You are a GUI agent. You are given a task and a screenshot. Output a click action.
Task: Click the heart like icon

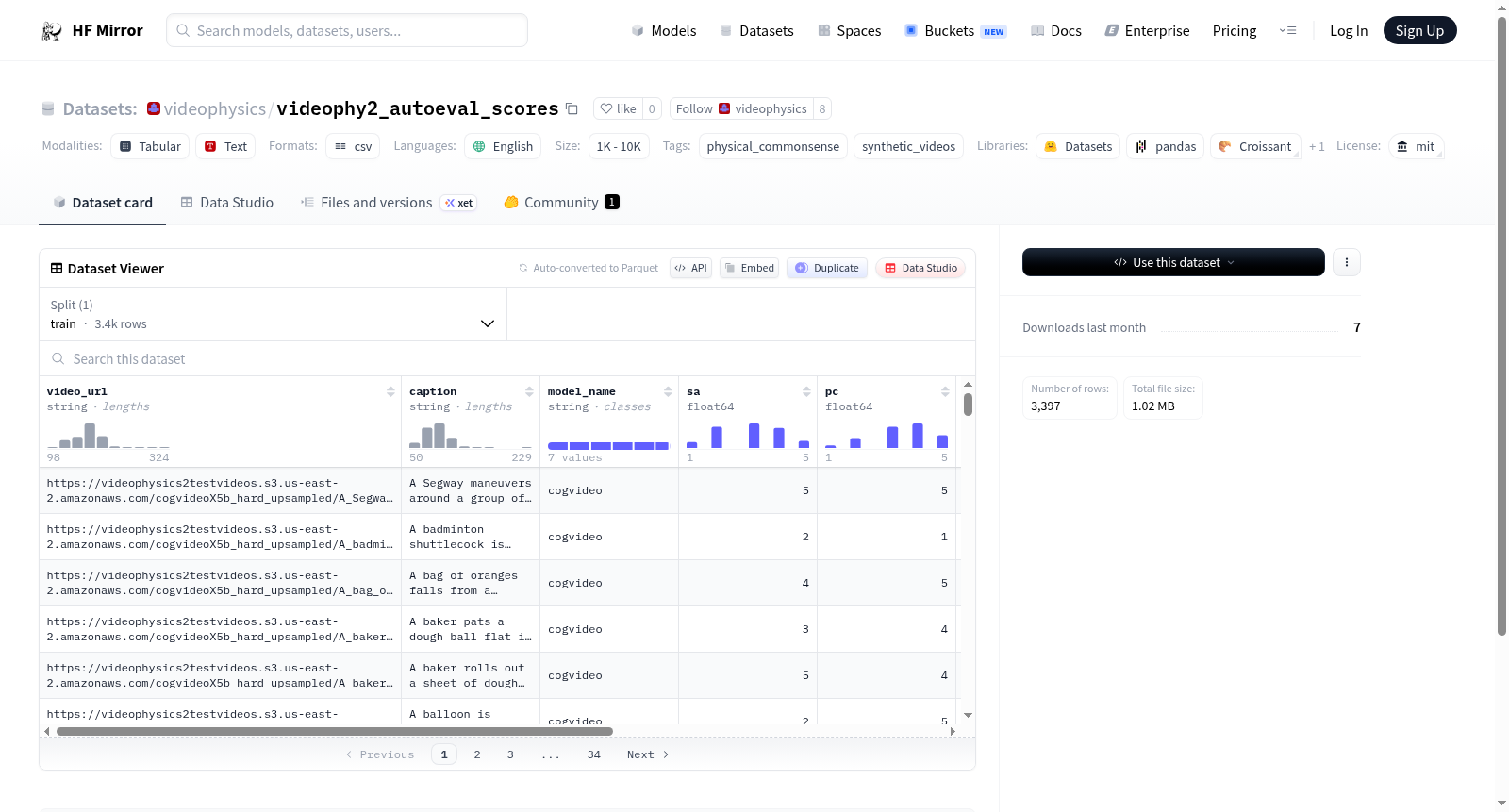(606, 108)
